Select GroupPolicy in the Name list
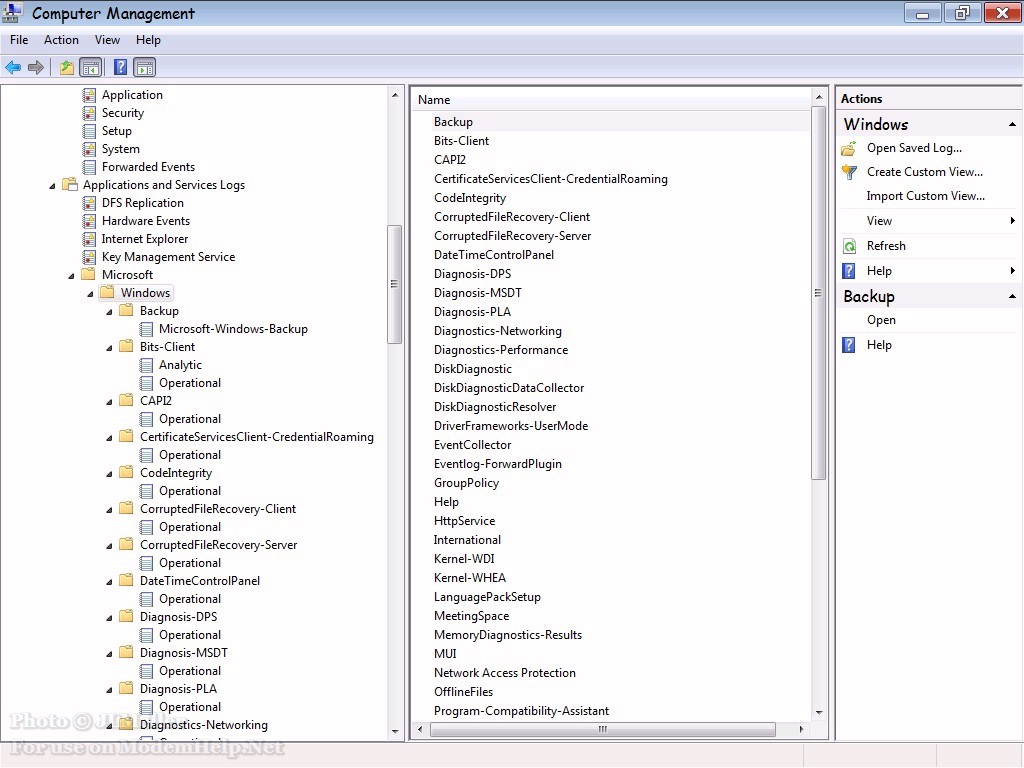Viewport: 1024px width, 768px height. [466, 483]
